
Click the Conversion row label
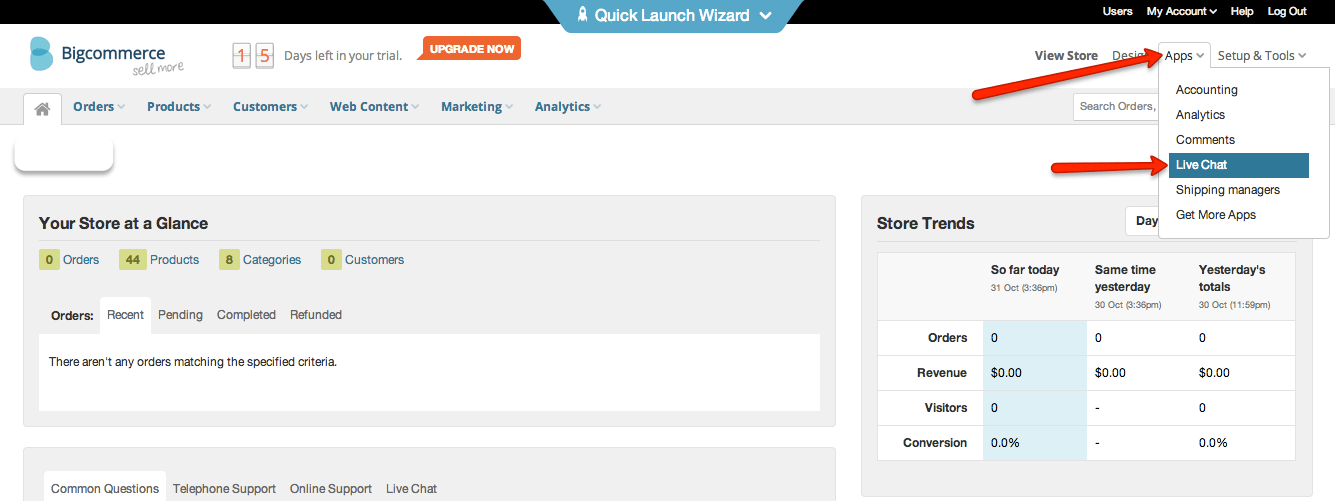point(935,443)
